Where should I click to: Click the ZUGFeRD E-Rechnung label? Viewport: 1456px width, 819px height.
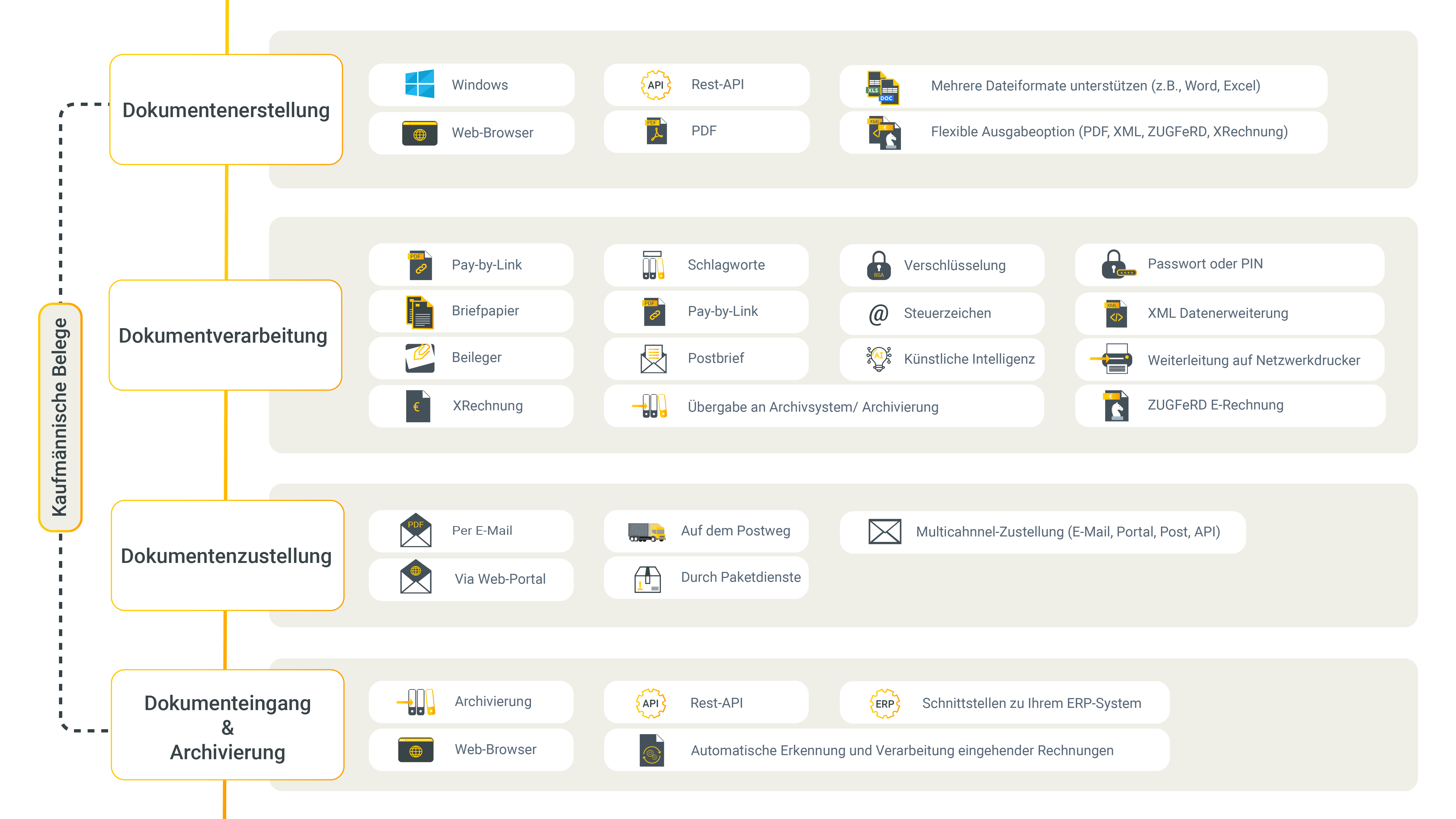(1216, 405)
